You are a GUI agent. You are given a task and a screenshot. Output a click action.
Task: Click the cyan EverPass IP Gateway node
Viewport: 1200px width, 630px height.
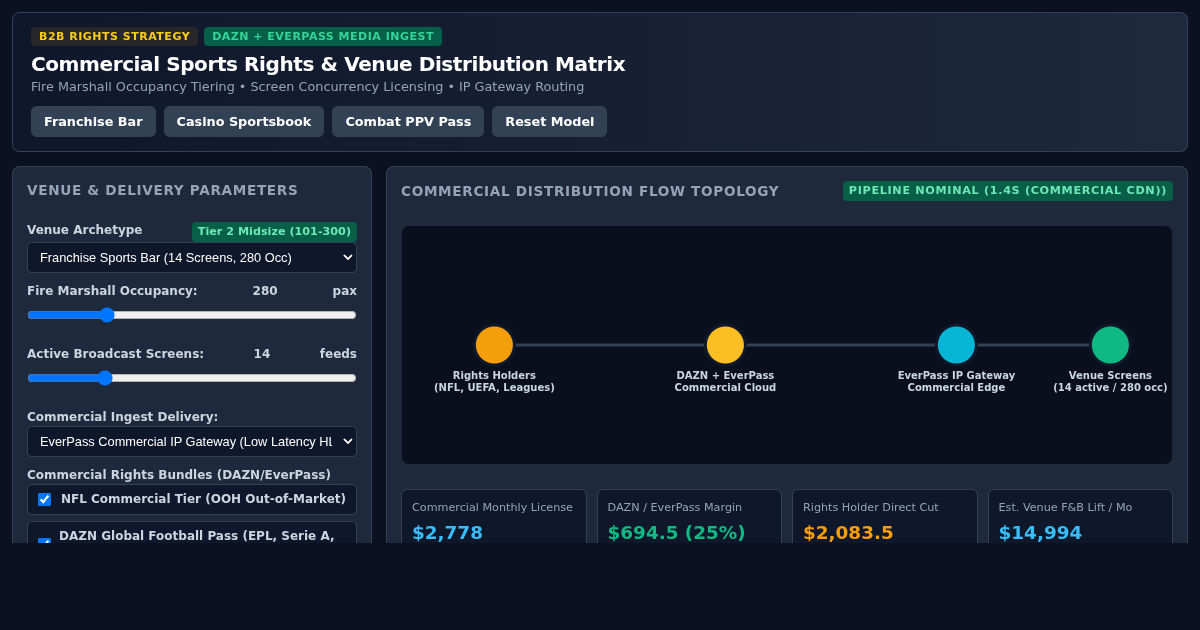pos(956,345)
